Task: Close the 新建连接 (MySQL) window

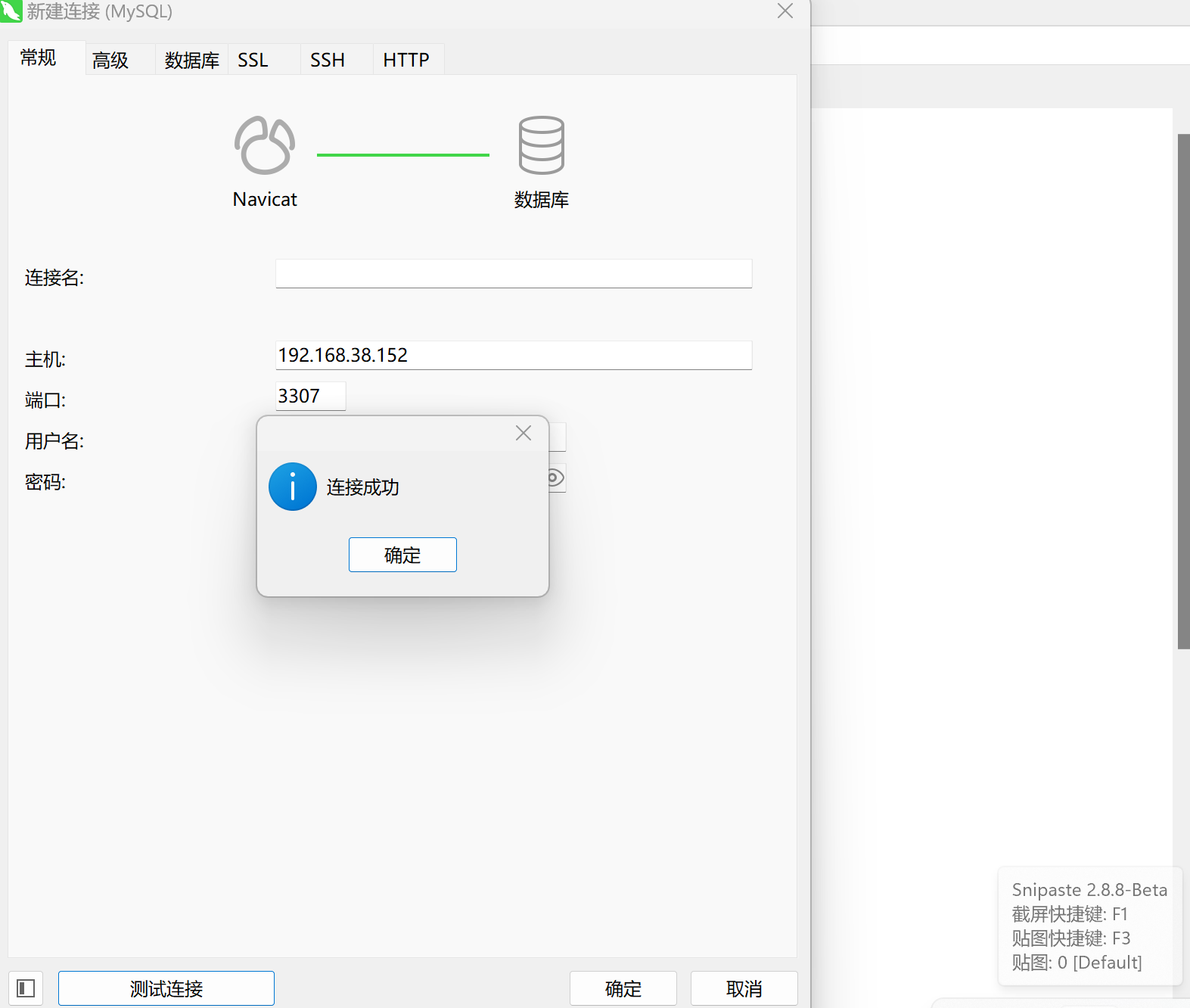Action: click(x=785, y=11)
